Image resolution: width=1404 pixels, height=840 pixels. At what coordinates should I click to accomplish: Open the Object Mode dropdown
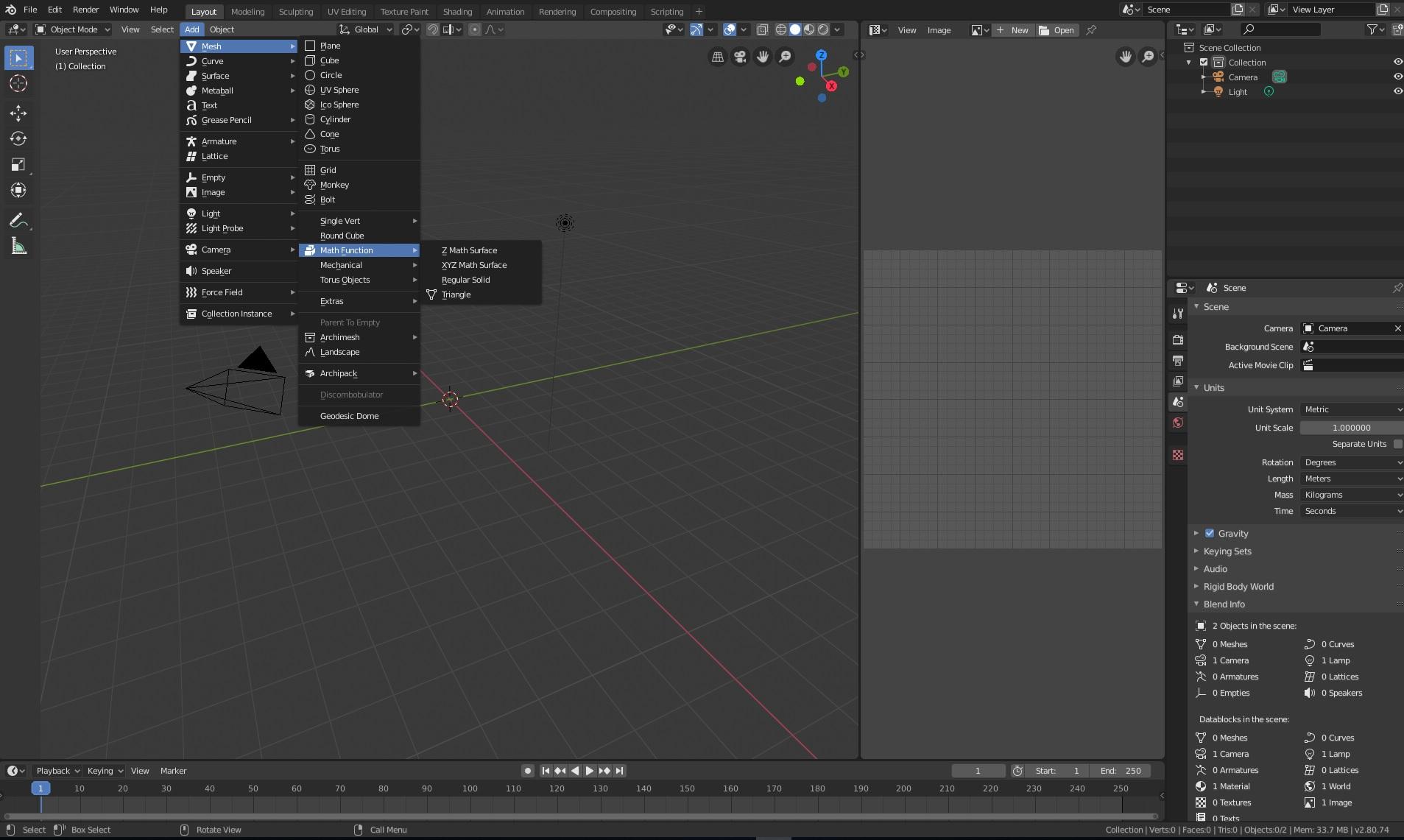tap(73, 29)
